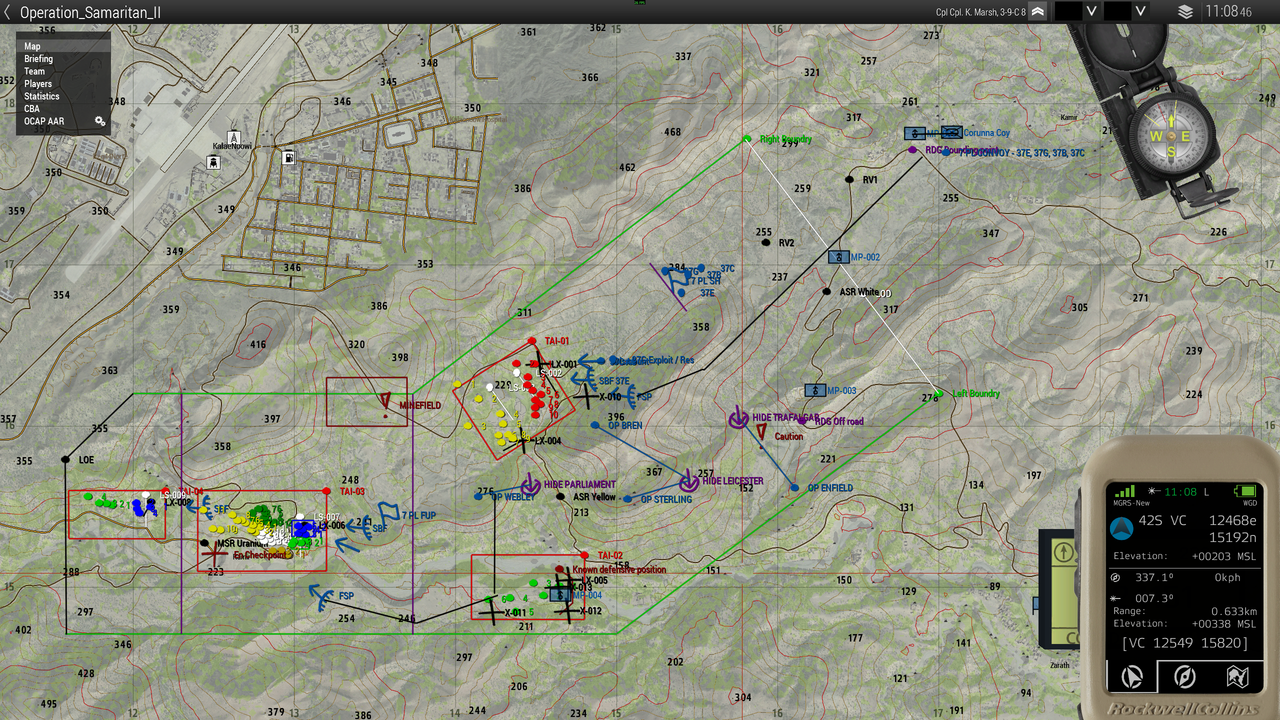Click the RDG Off road purple dot

802,421
